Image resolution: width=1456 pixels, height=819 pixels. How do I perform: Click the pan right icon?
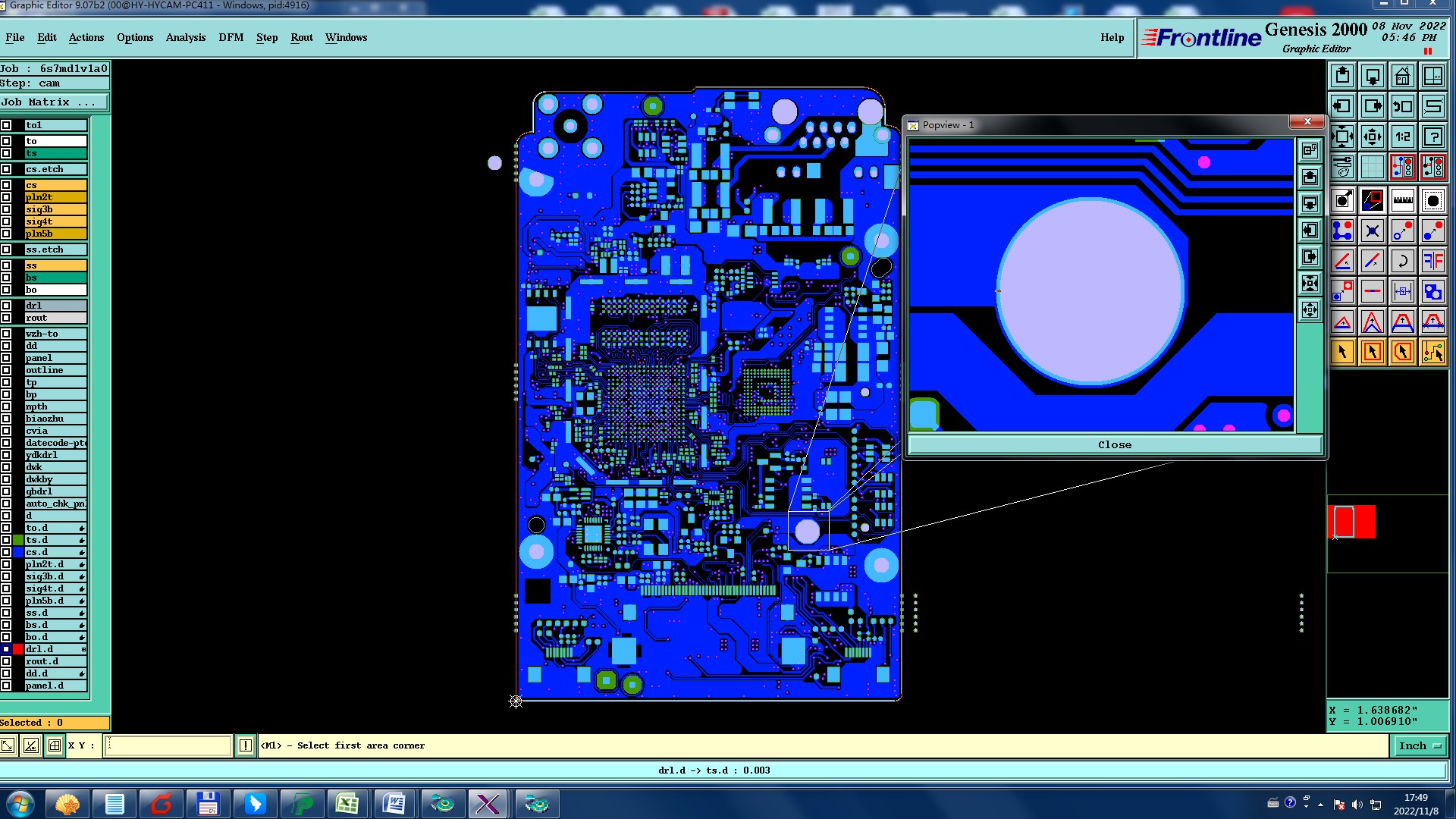[x=1373, y=106]
